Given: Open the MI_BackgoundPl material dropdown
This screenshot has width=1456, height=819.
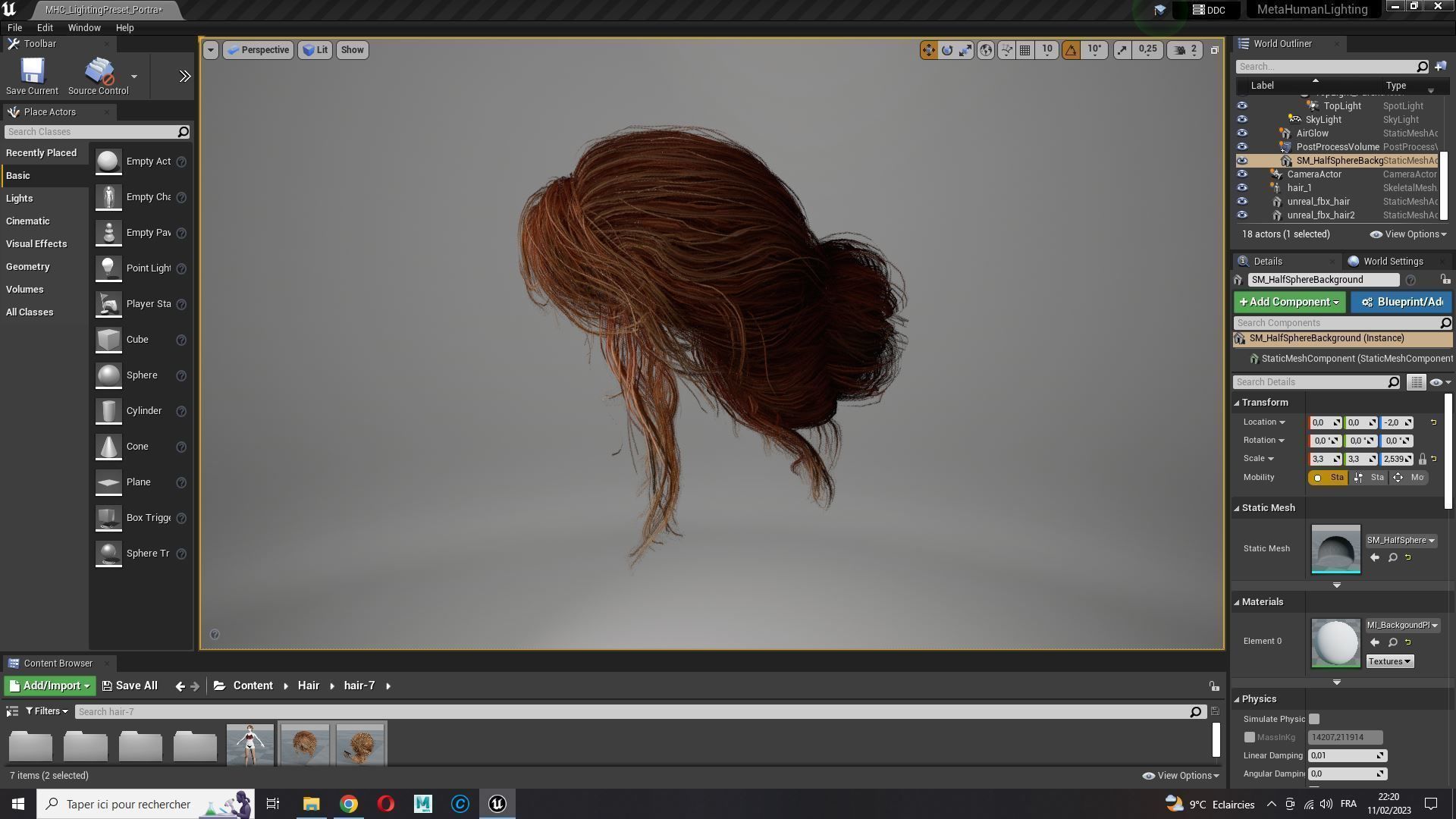Looking at the screenshot, I should (1402, 626).
